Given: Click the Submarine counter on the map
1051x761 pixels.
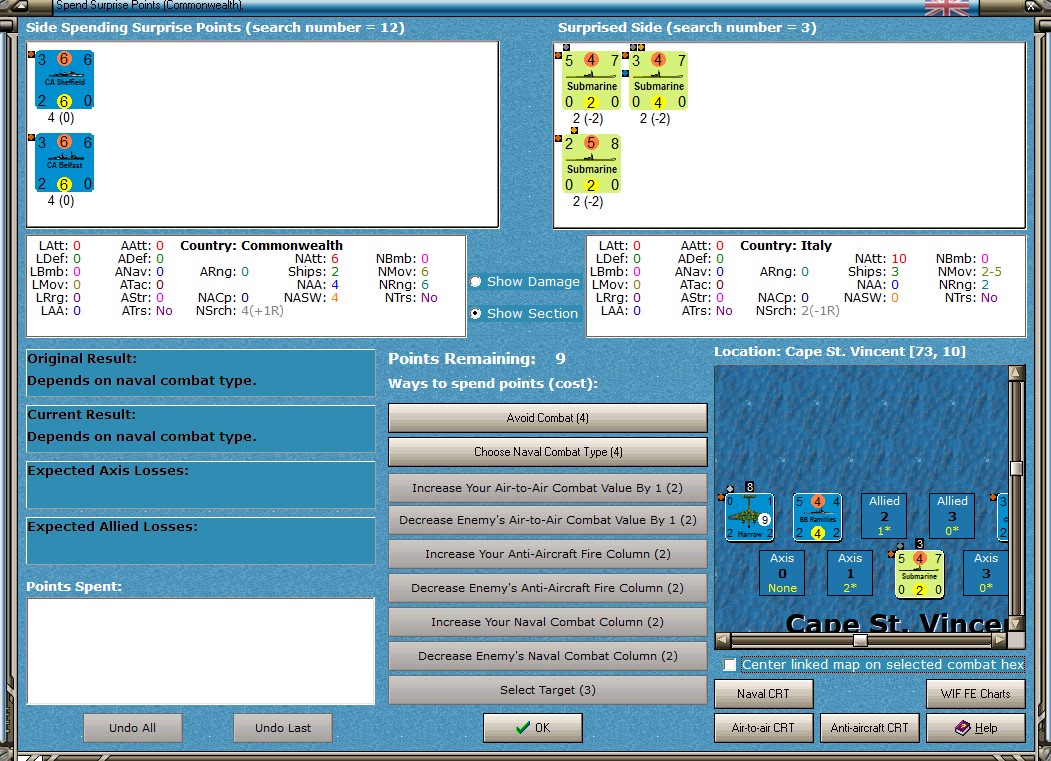Looking at the screenshot, I should (920, 574).
